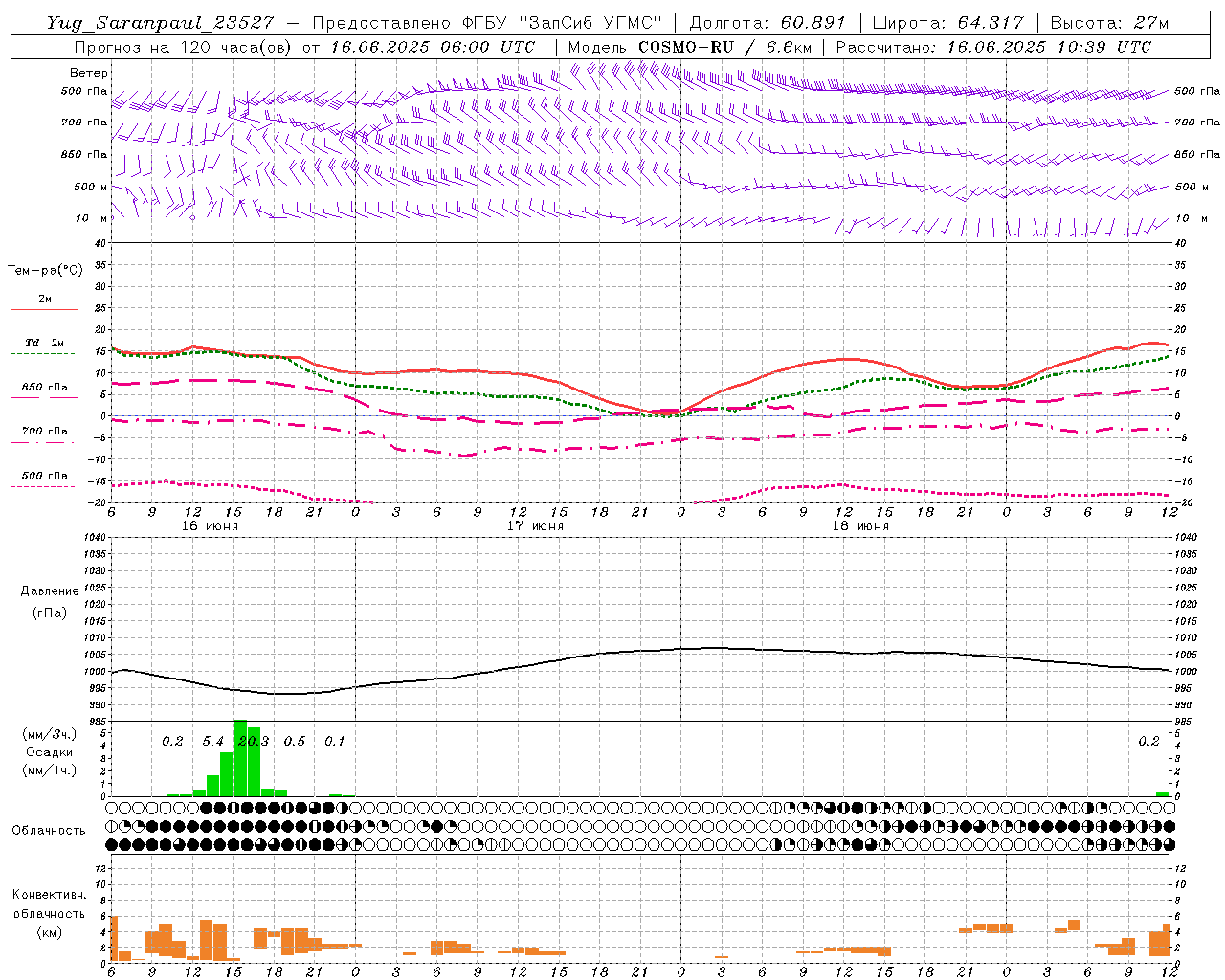Click the Долгота: 60.891 value
This screenshot has height=980, width=1225.
pyautogui.click(x=767, y=23)
